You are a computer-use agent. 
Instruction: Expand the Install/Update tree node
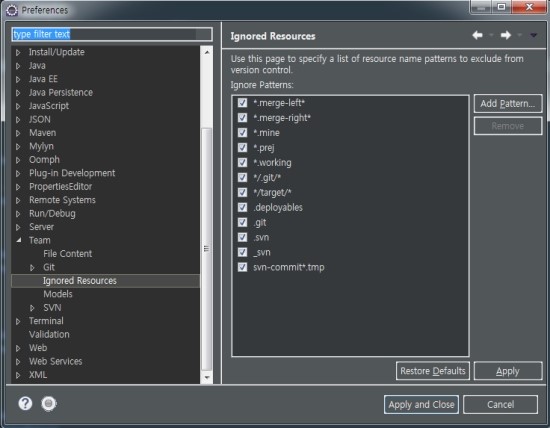click(x=18, y=53)
